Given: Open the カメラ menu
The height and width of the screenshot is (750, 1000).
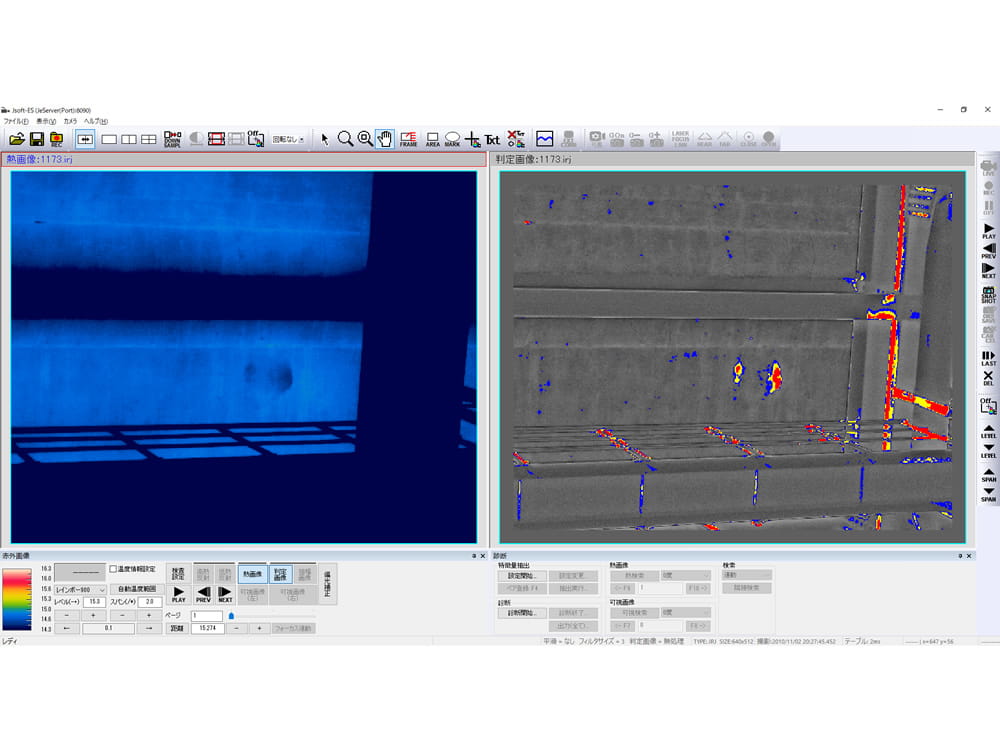Looking at the screenshot, I should tap(70, 121).
